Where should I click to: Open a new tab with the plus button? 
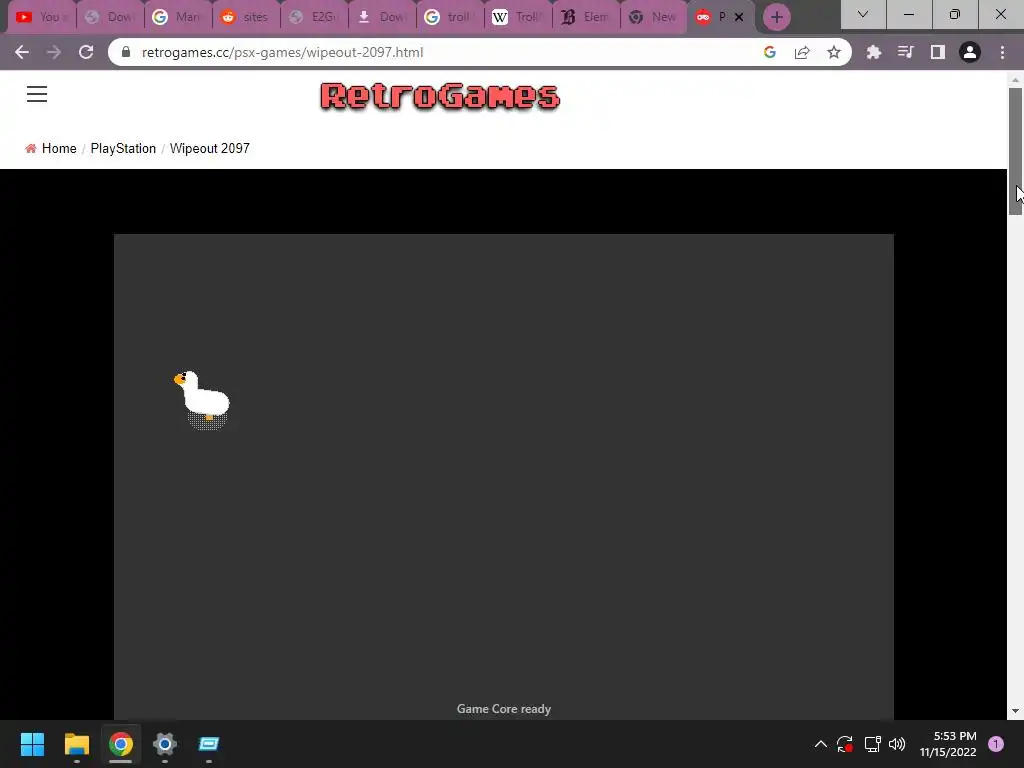pos(776,17)
